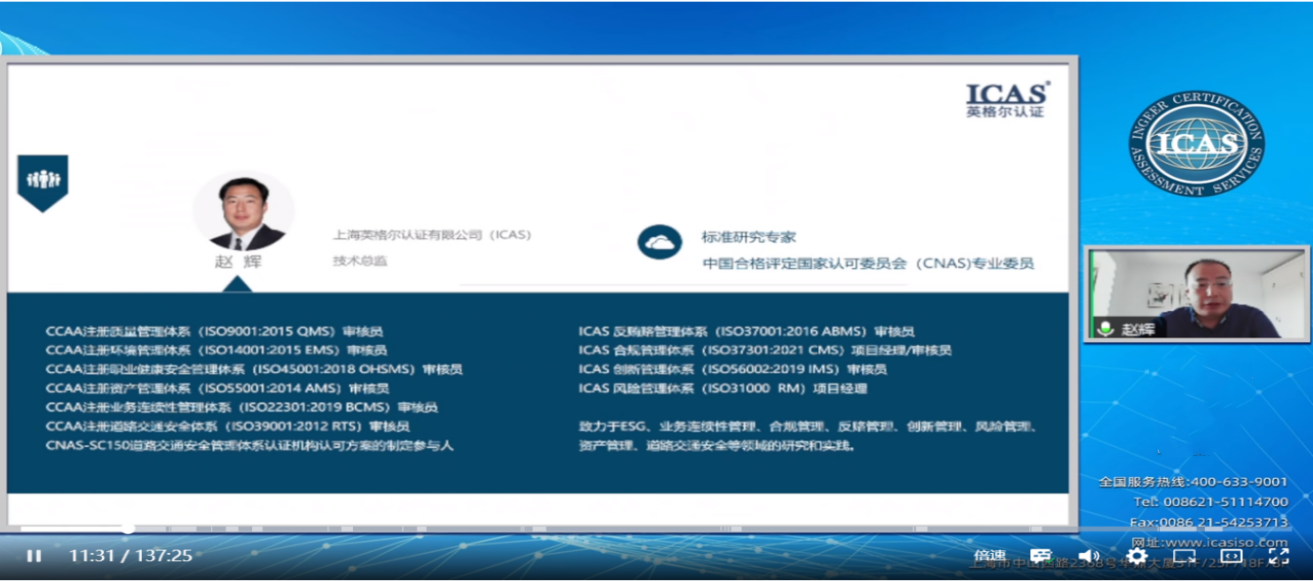Click the ISO9001:2015 QMS line
The width and height of the screenshot is (1313, 581).
215,331
